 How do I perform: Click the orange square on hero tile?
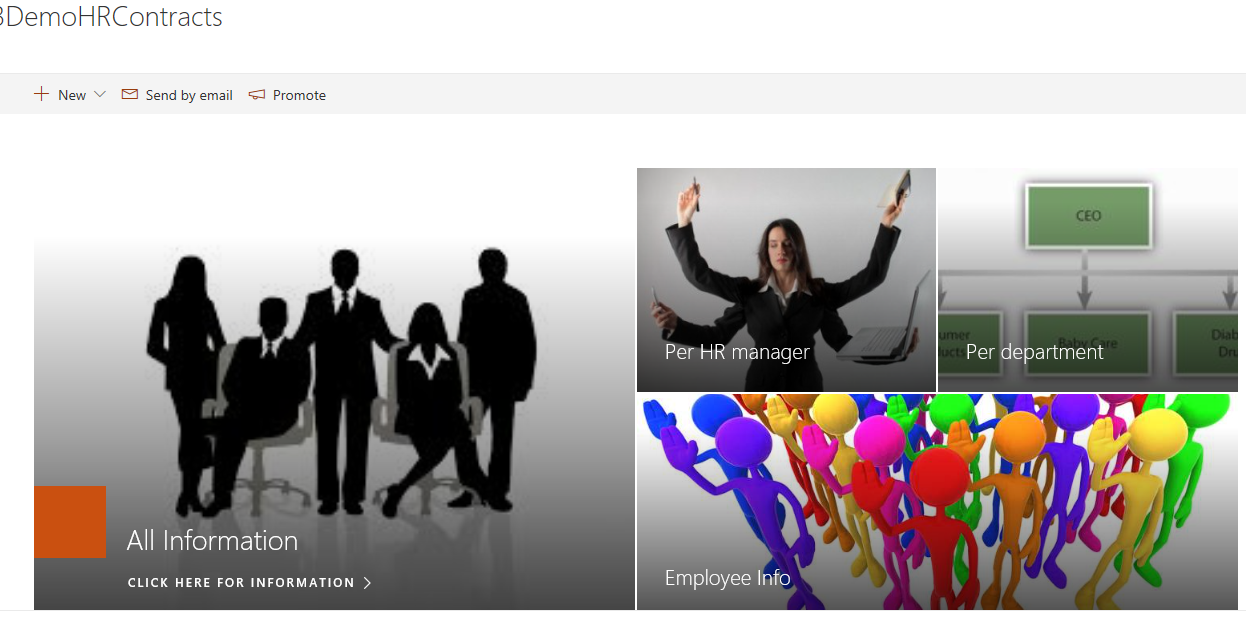pyautogui.click(x=69, y=521)
